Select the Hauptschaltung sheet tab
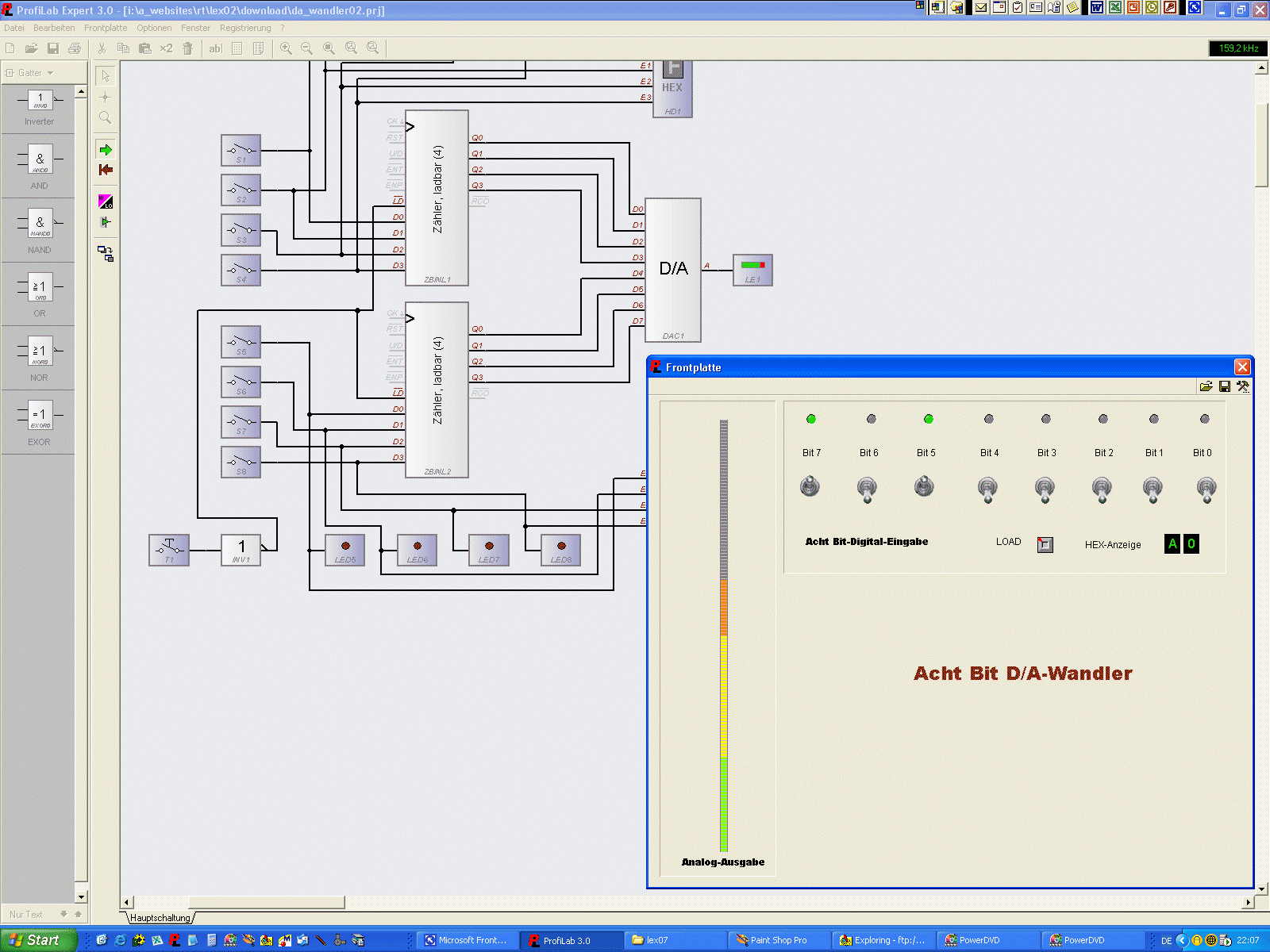The image size is (1270, 952). point(160,918)
